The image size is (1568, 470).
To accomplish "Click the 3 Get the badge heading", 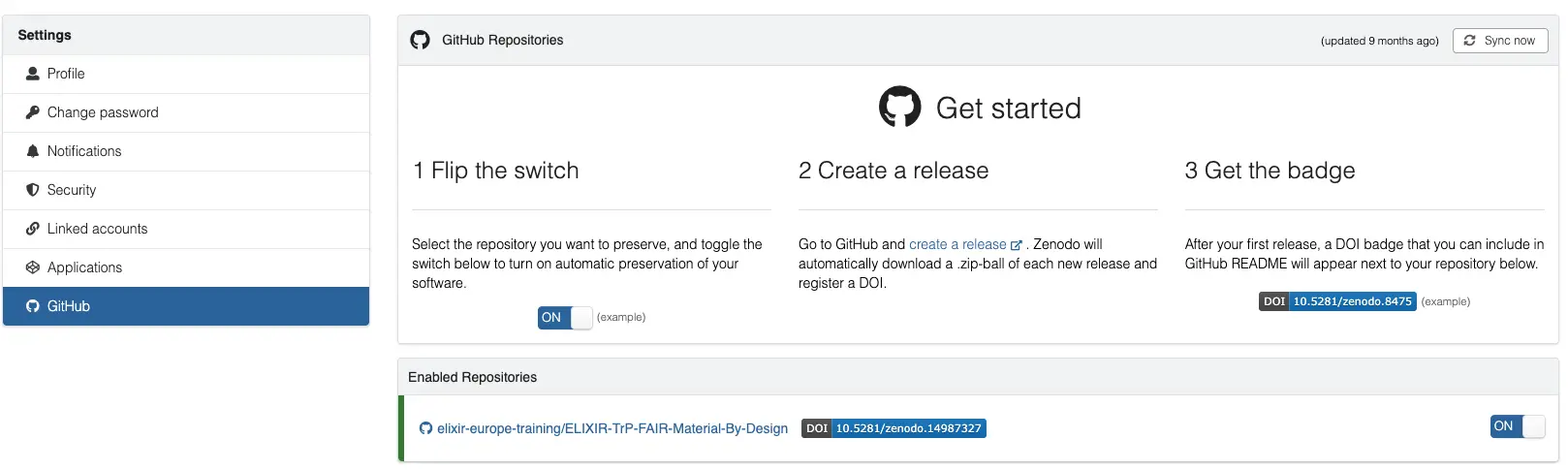I will click(1270, 171).
